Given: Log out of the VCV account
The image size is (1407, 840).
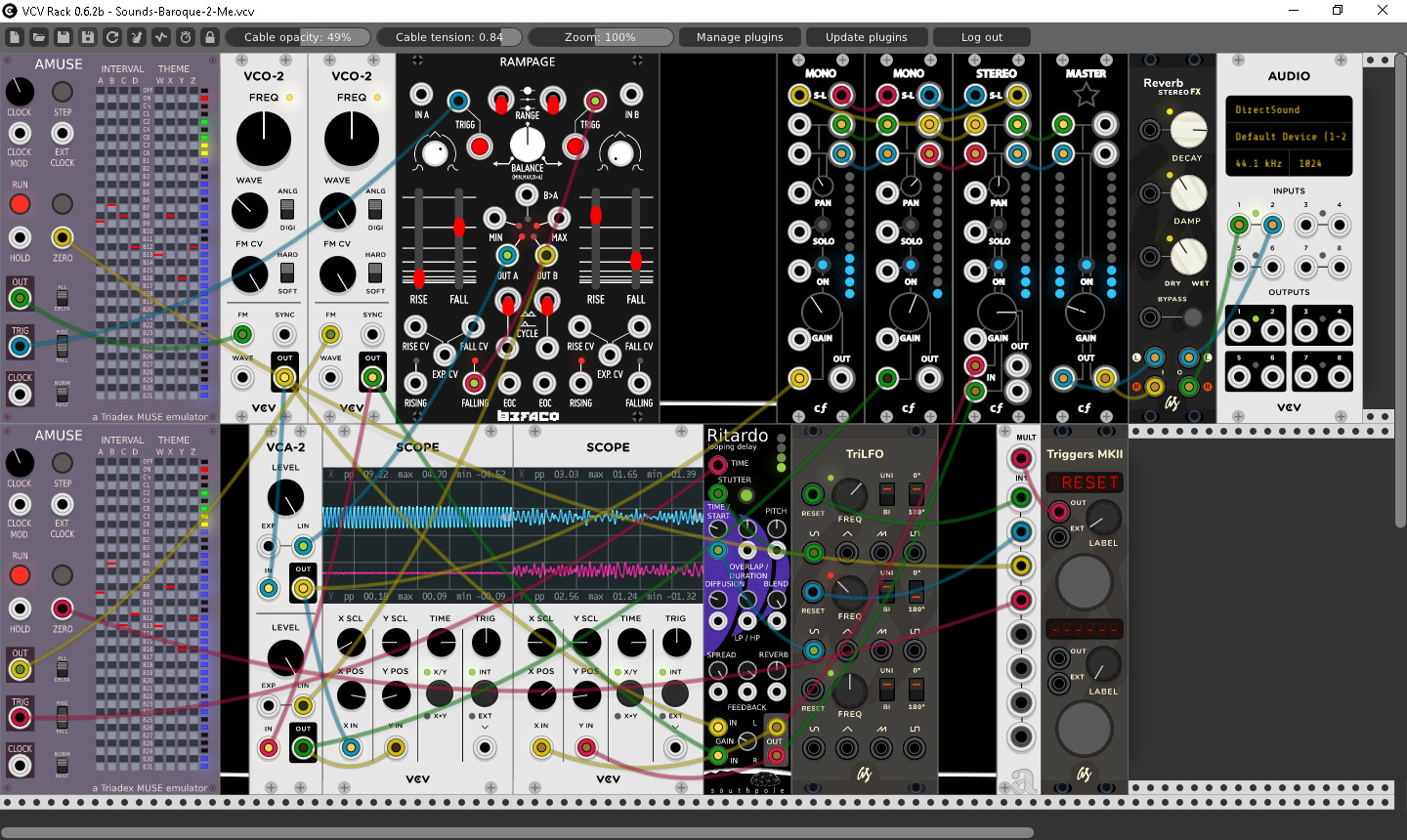Looking at the screenshot, I should pyautogui.click(x=982, y=37).
